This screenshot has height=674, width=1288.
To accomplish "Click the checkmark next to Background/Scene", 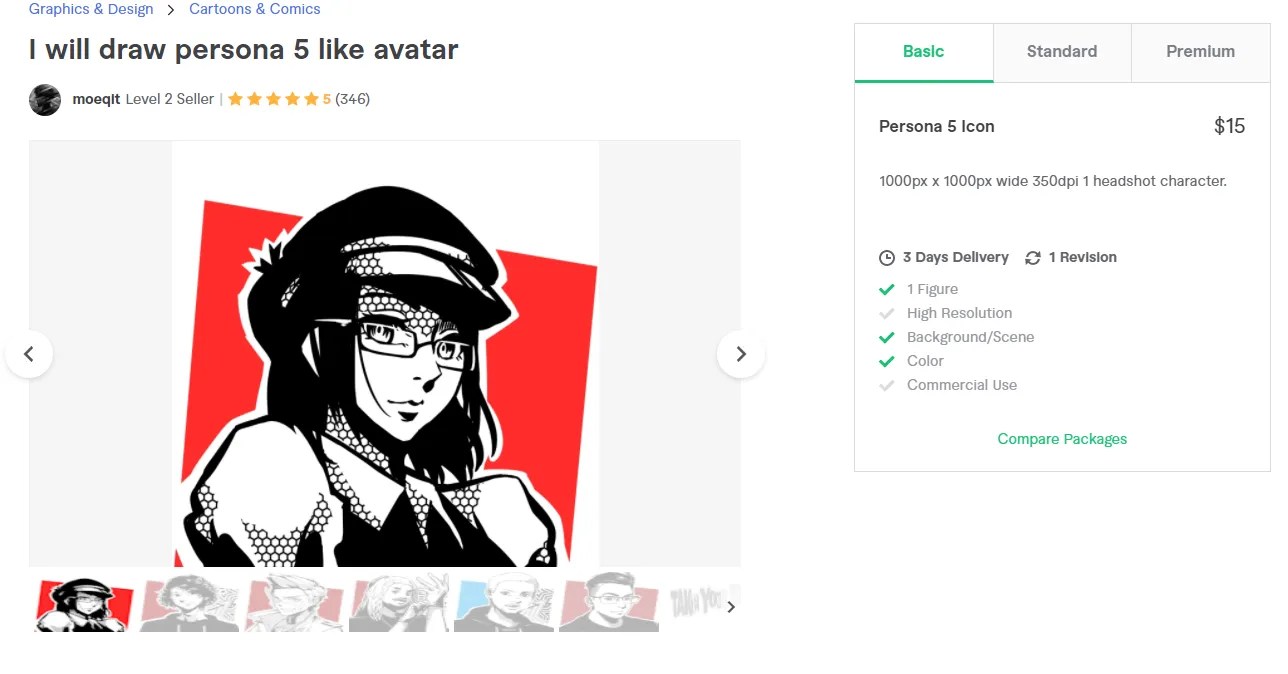I will pos(887,337).
